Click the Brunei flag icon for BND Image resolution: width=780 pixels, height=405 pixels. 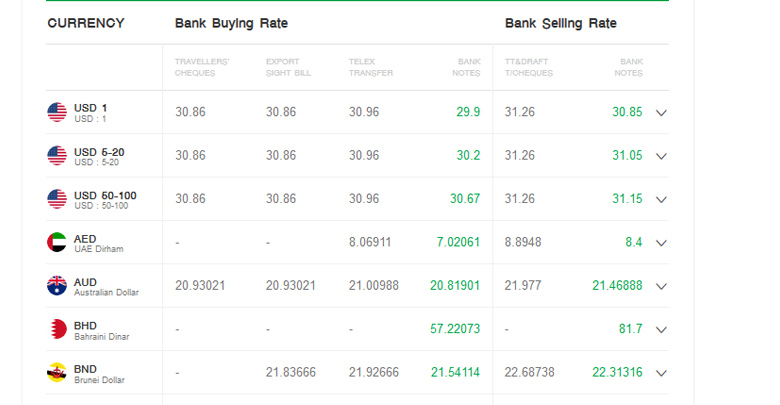point(57,372)
